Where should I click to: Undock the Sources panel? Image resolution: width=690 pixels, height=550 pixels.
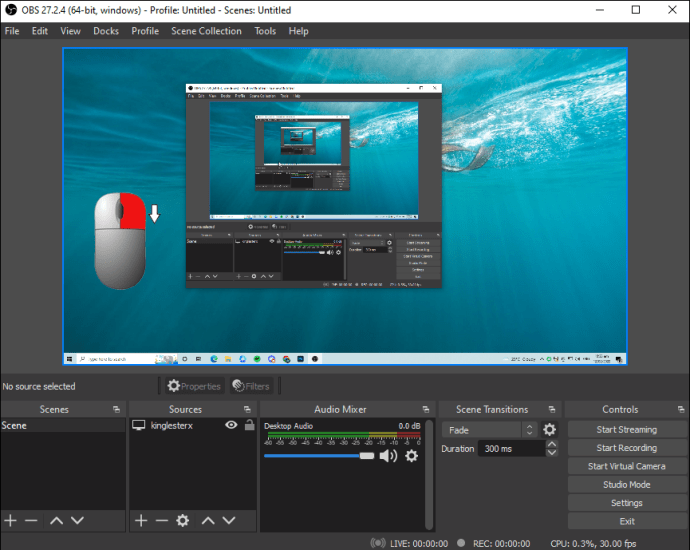(x=247, y=410)
